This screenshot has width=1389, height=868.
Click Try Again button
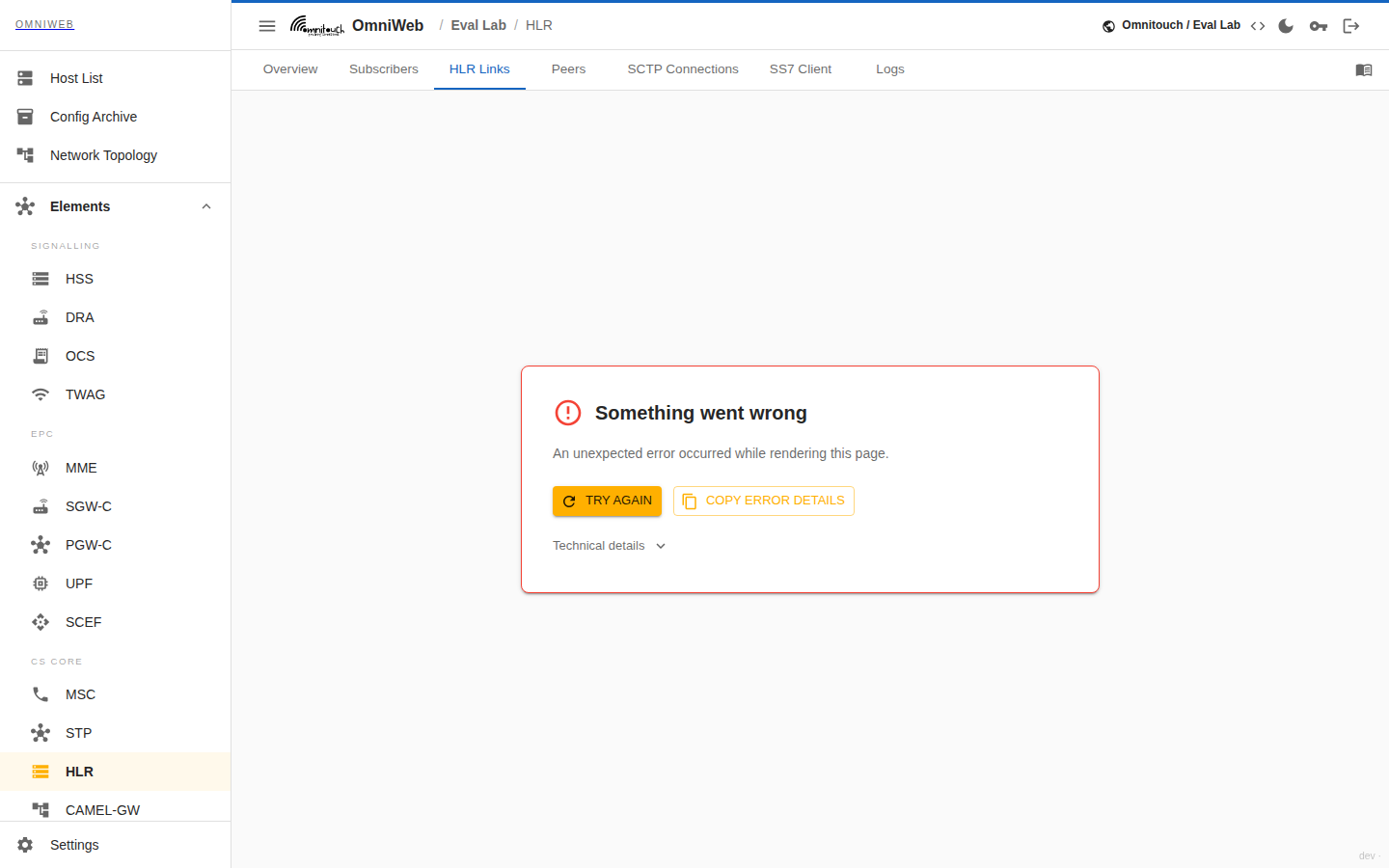(x=607, y=501)
